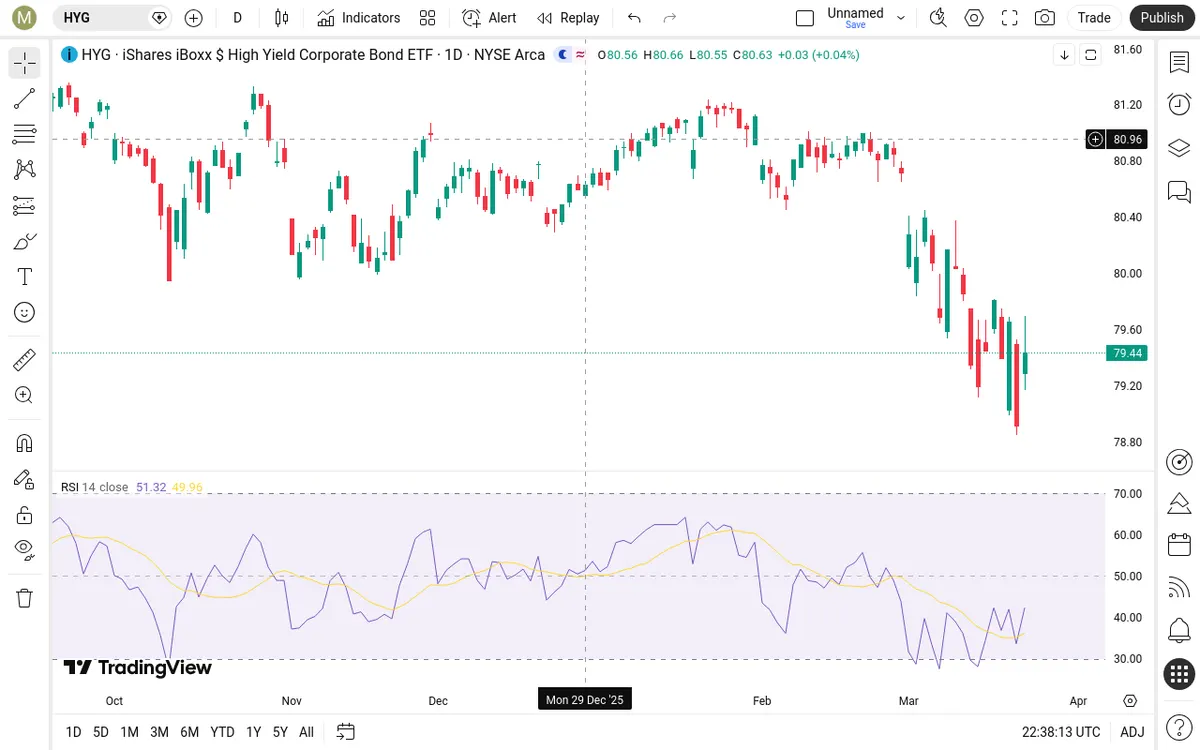Select the trend line drawing tool

25,98
